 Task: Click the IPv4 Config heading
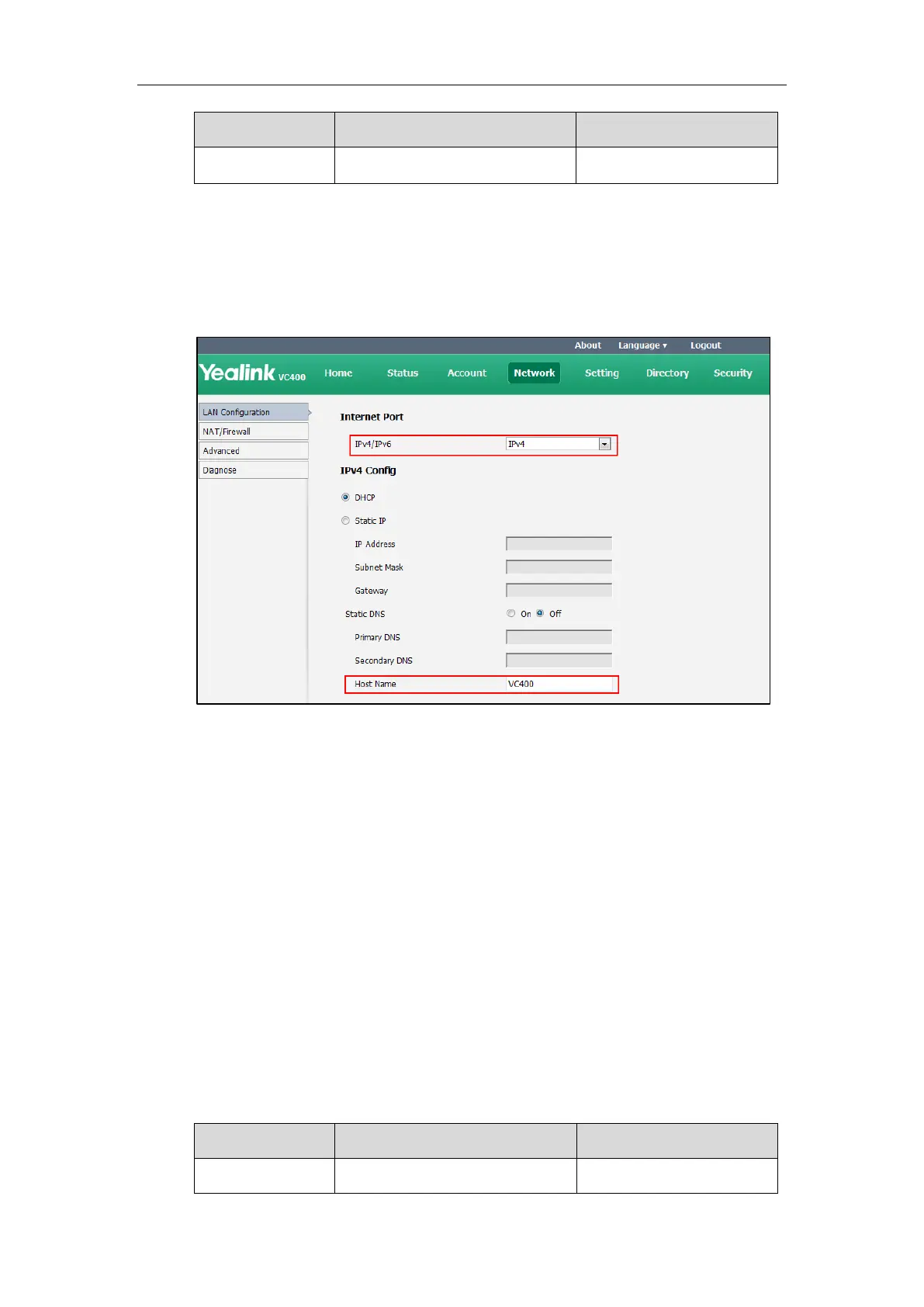pyautogui.click(x=368, y=470)
